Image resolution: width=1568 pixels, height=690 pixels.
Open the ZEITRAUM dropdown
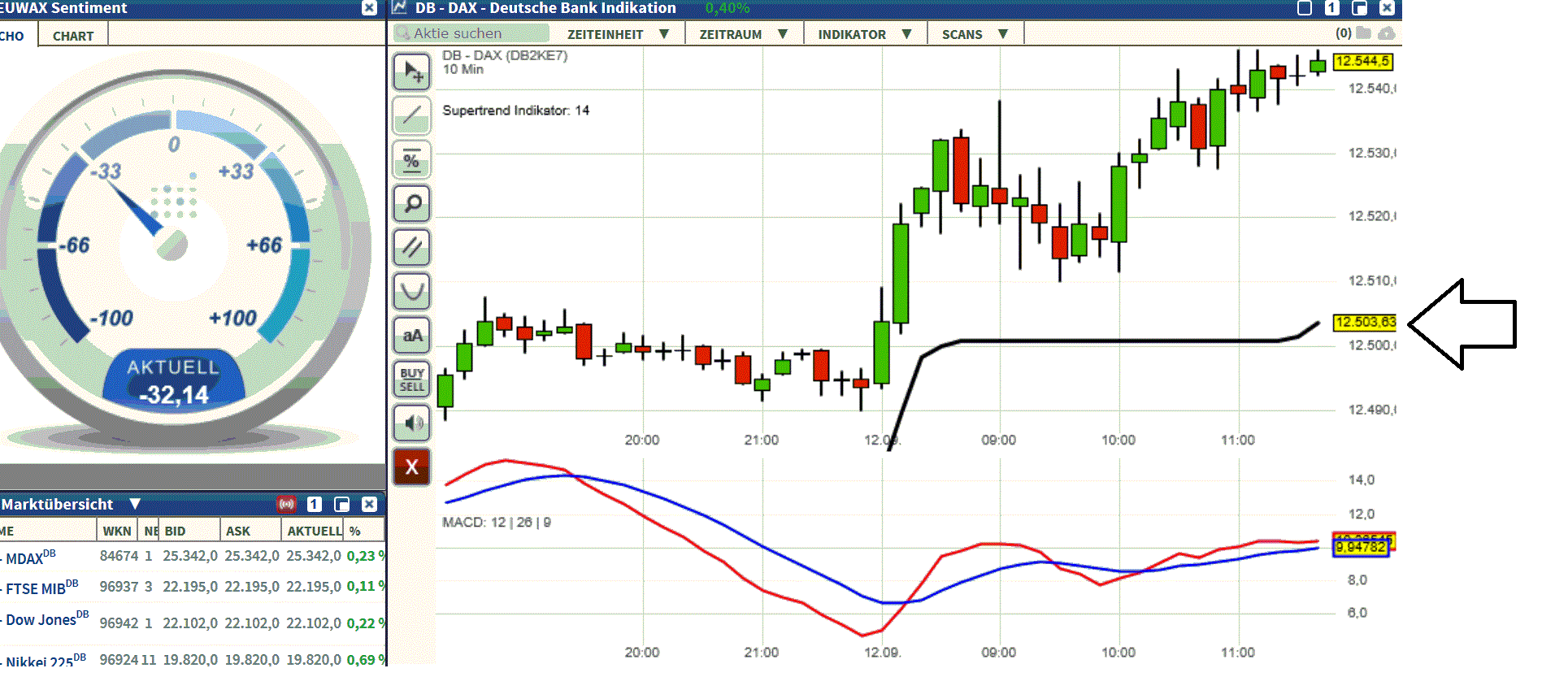click(x=744, y=34)
